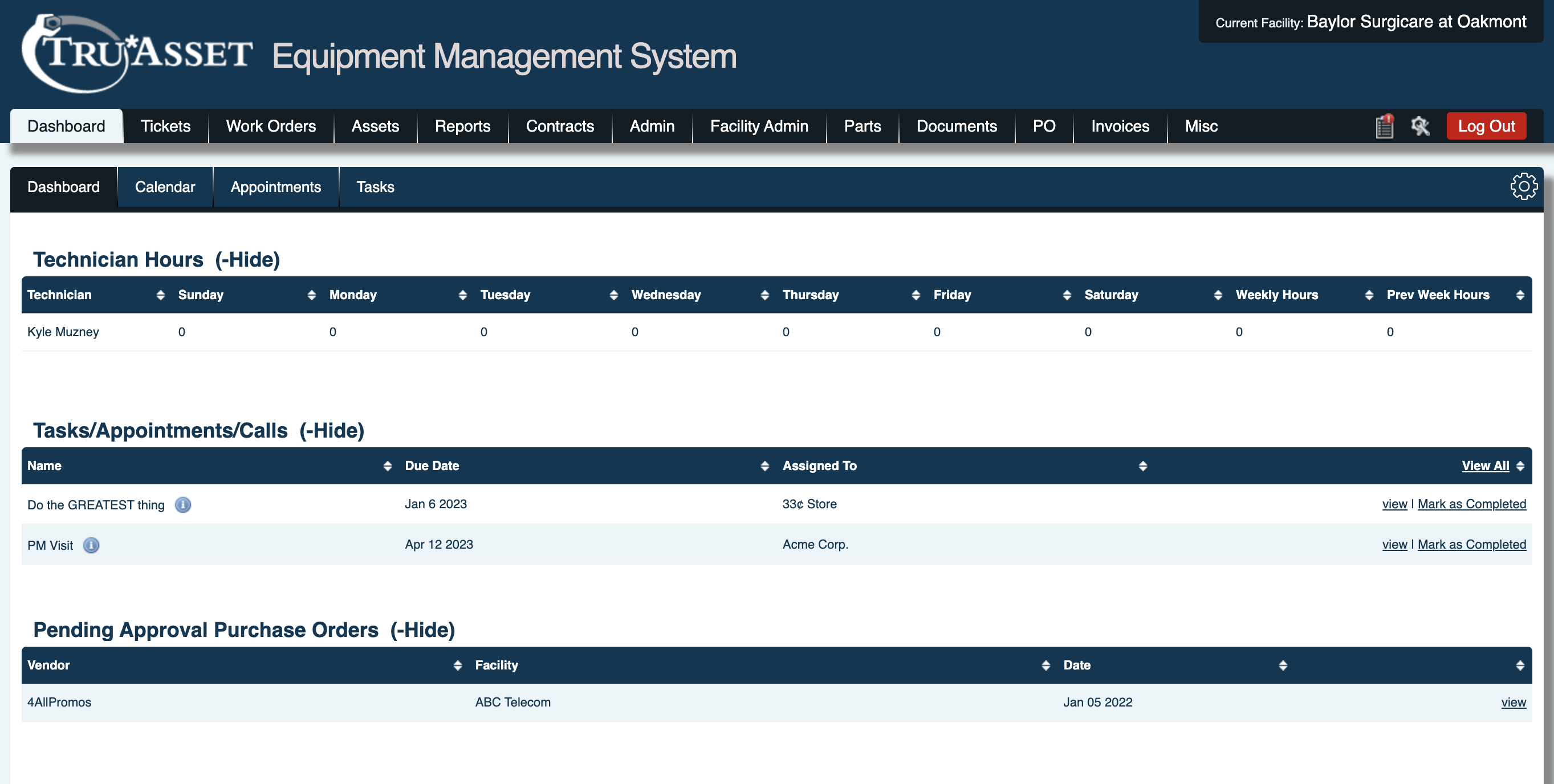This screenshot has height=784, width=1554.
Task: Sort by Friday column arrows
Action: click(x=1067, y=295)
